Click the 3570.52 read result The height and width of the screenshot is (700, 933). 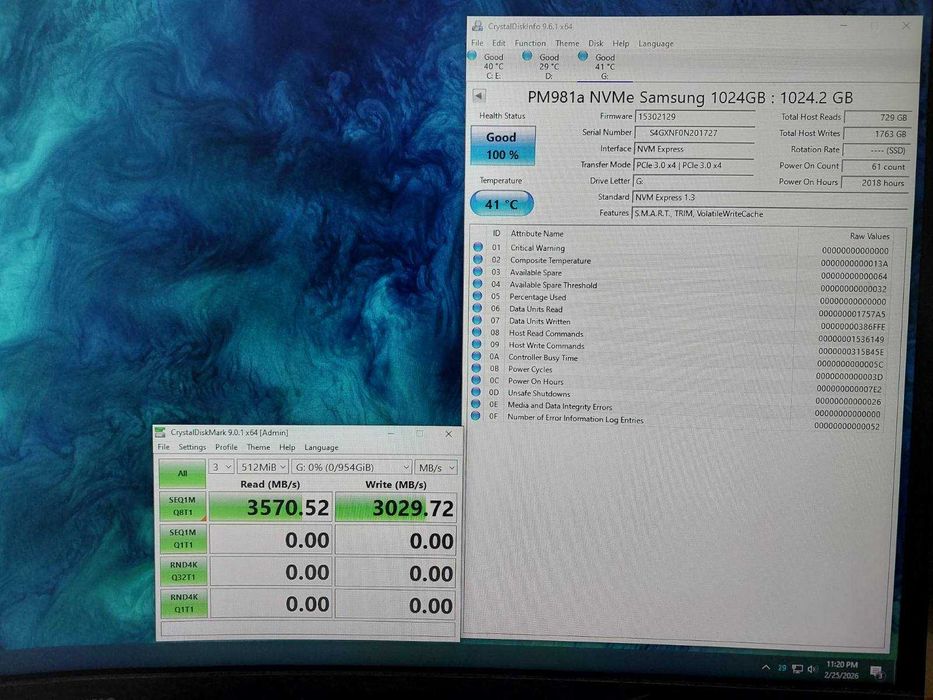[x=271, y=507]
